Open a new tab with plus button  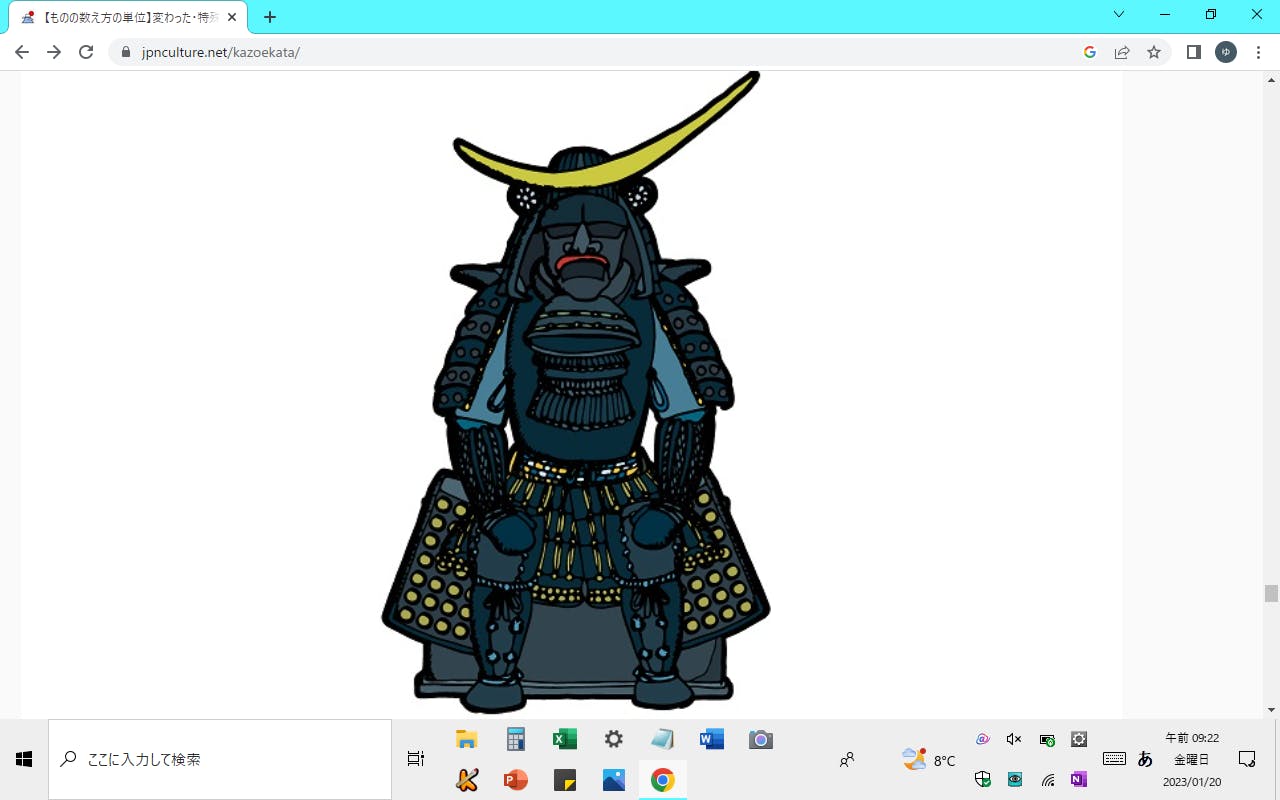click(270, 17)
